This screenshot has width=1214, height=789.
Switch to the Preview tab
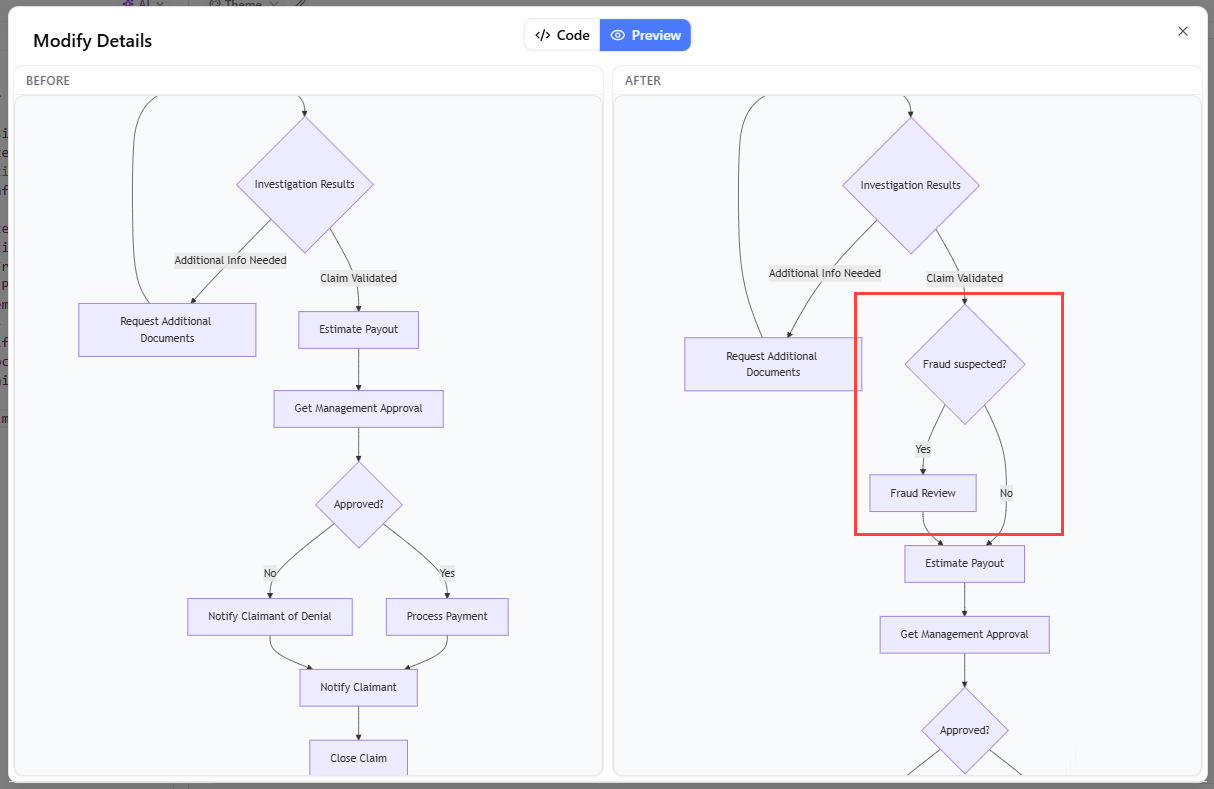pyautogui.click(x=645, y=35)
